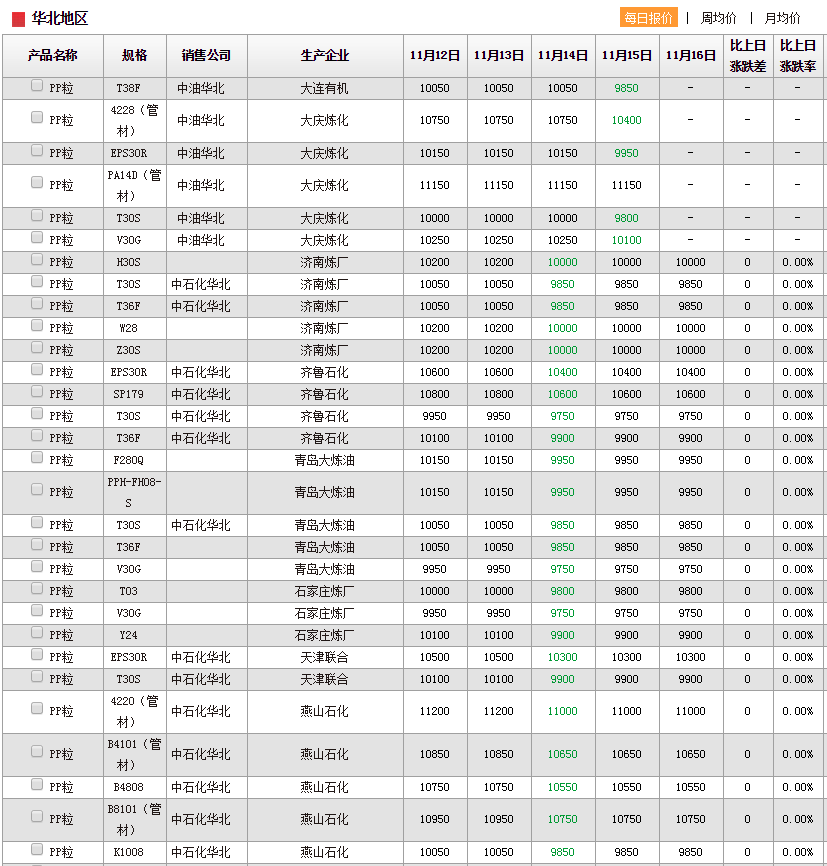Click T03 specification cell
The height and width of the screenshot is (866, 827).
[x=135, y=591]
